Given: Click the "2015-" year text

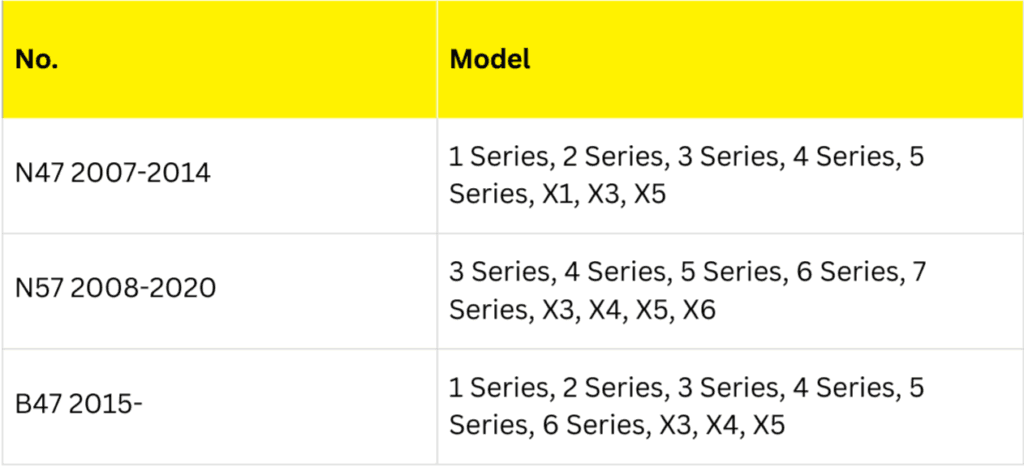Looking at the screenshot, I should point(108,405).
